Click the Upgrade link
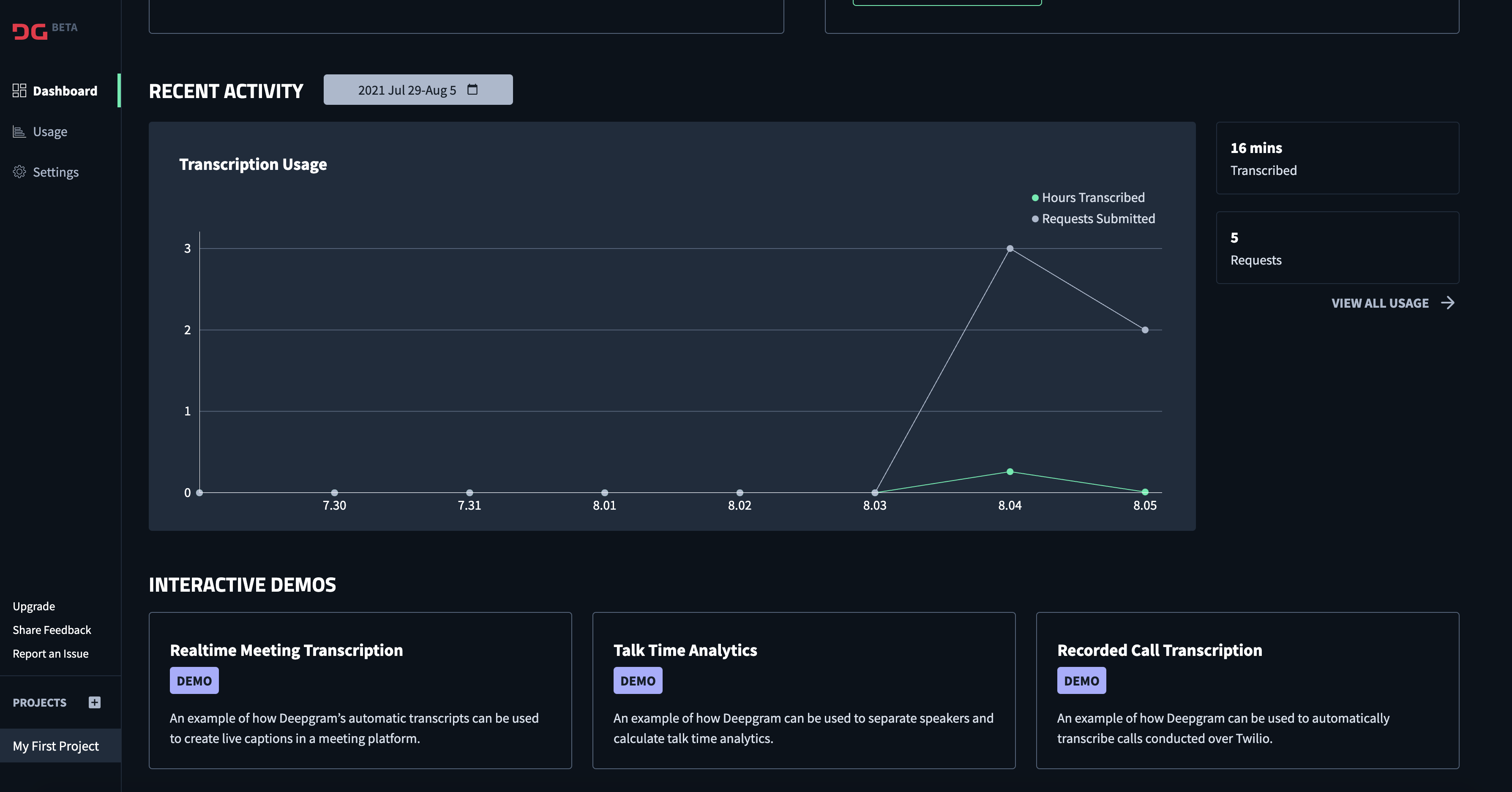This screenshot has width=1512, height=792. [34, 606]
